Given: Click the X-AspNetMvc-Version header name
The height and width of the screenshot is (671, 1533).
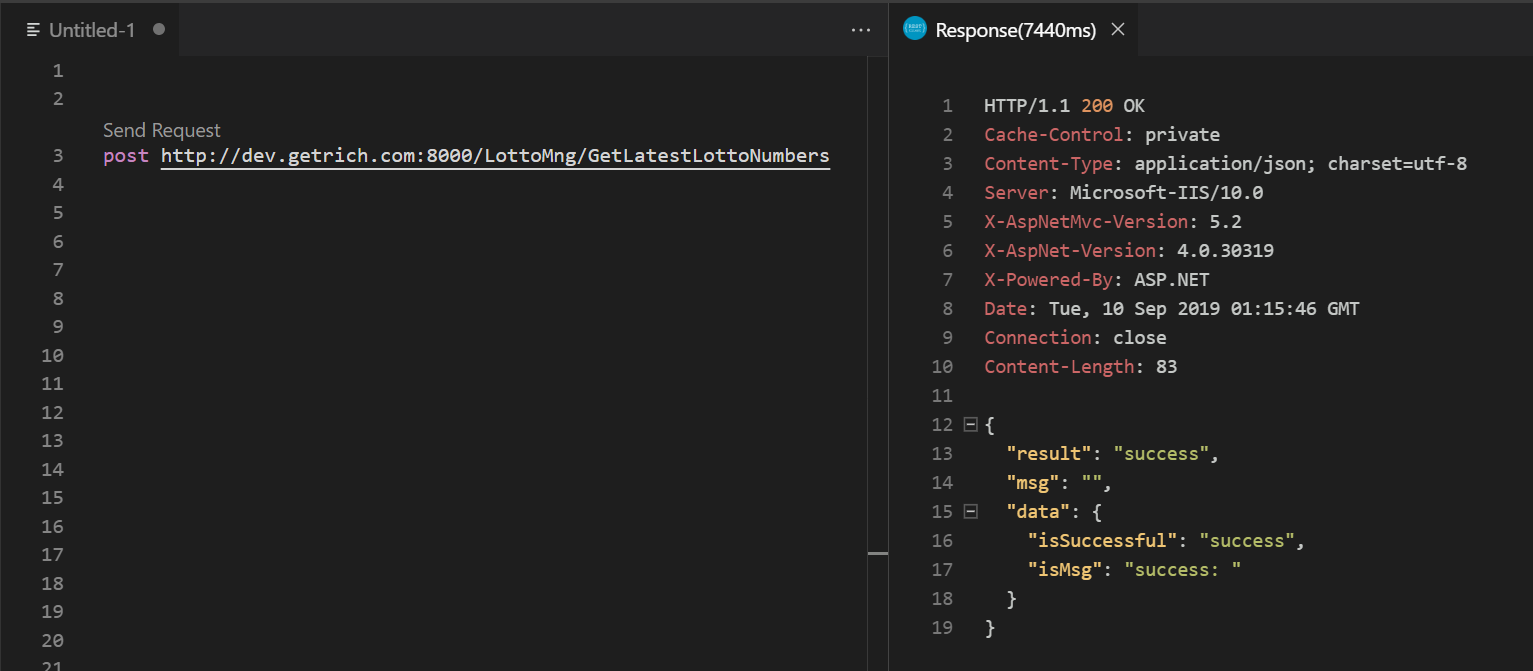Looking at the screenshot, I should point(1086,222).
